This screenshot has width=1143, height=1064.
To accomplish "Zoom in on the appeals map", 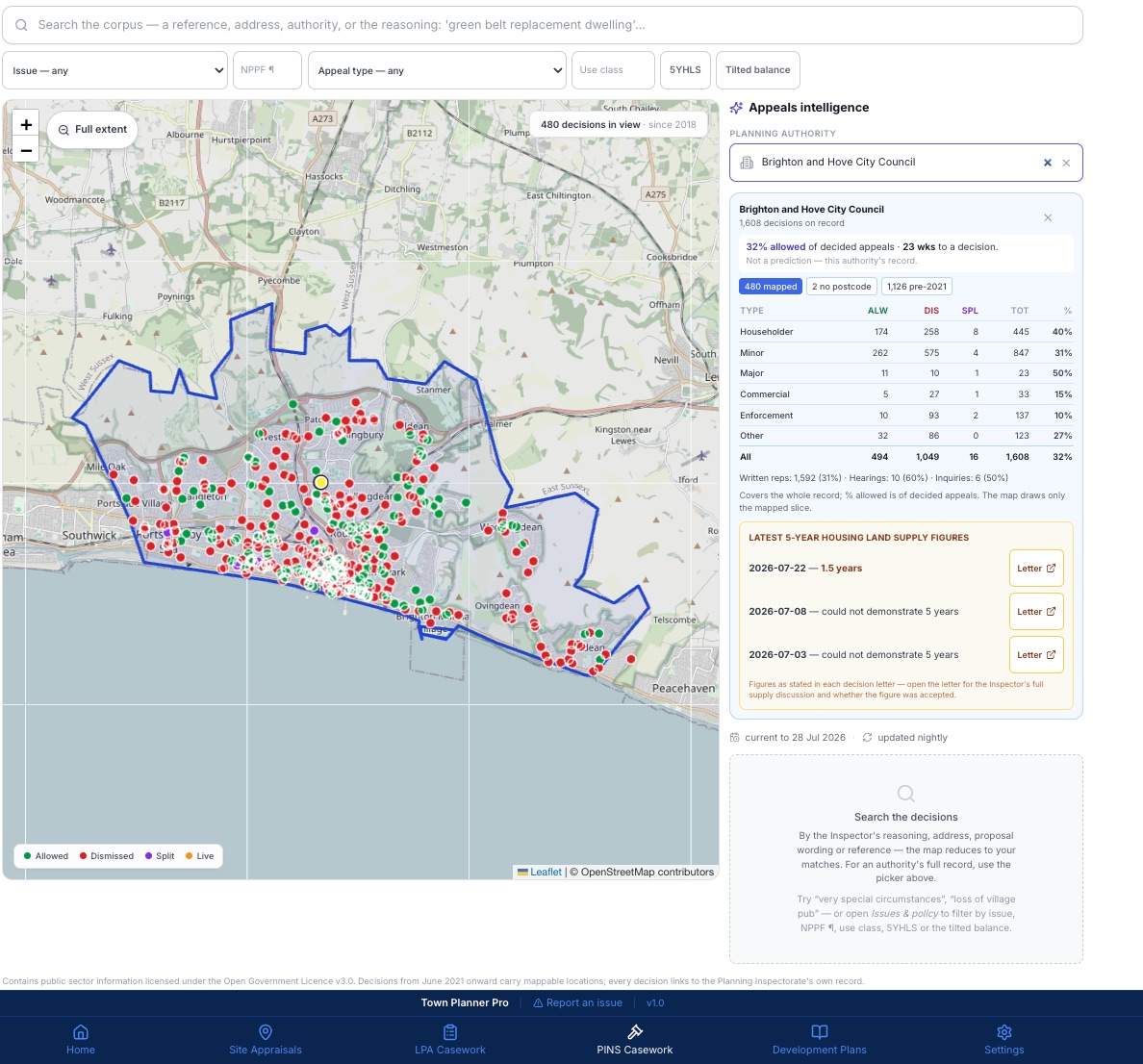I will [x=26, y=125].
